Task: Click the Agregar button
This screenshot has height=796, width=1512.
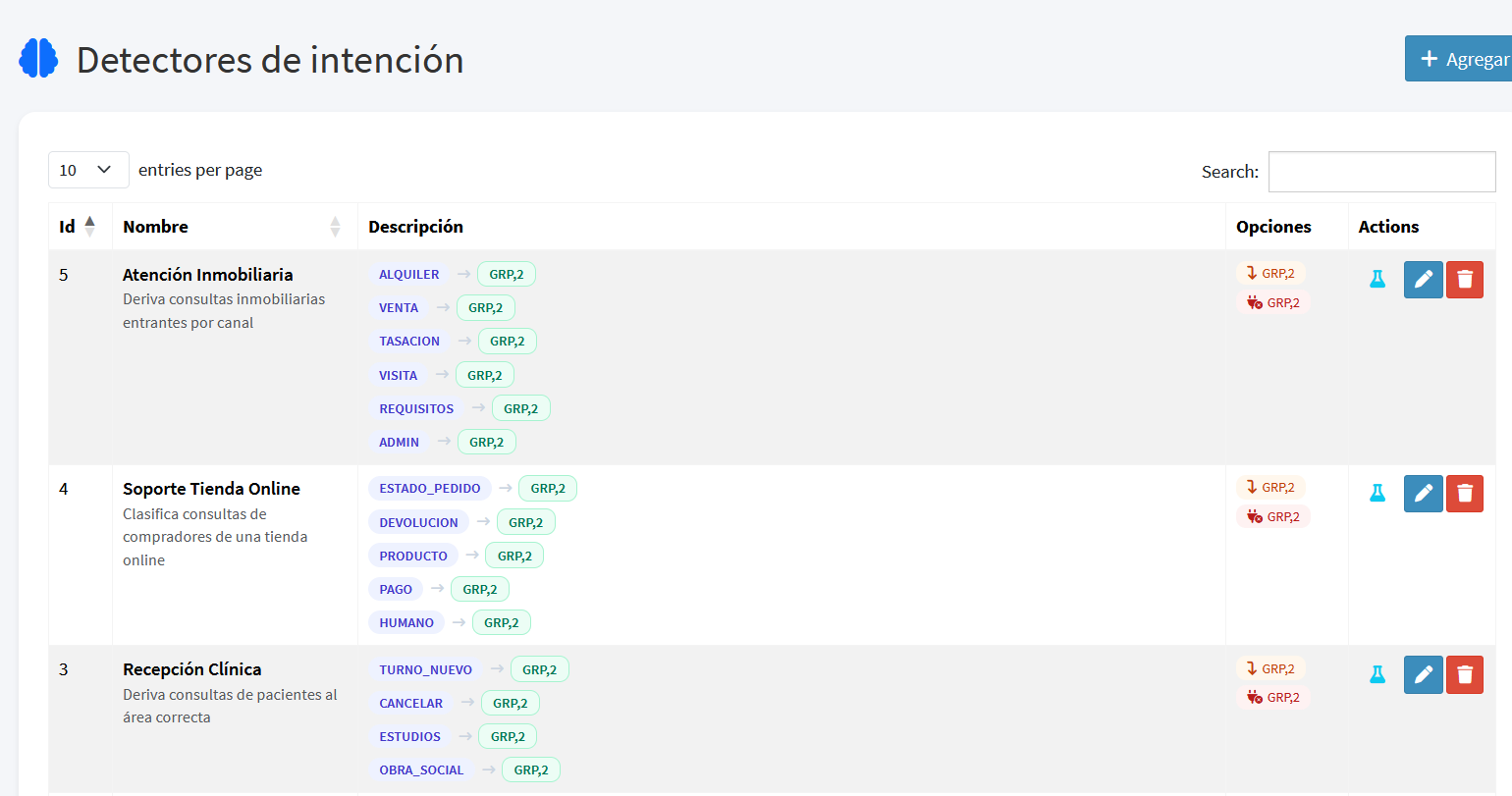Action: coord(1459,59)
